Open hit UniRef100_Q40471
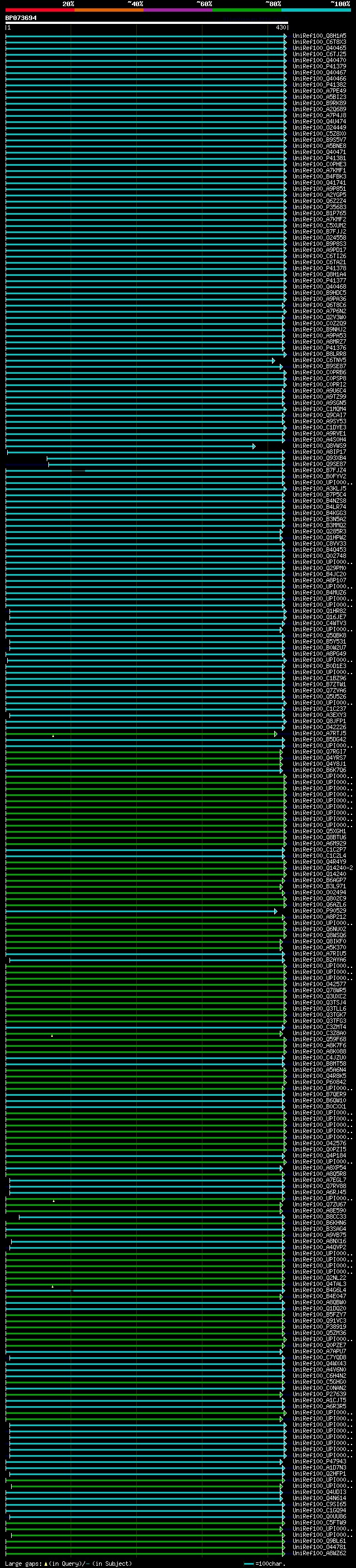Screen dimensions: 356x1568 point(319,152)
